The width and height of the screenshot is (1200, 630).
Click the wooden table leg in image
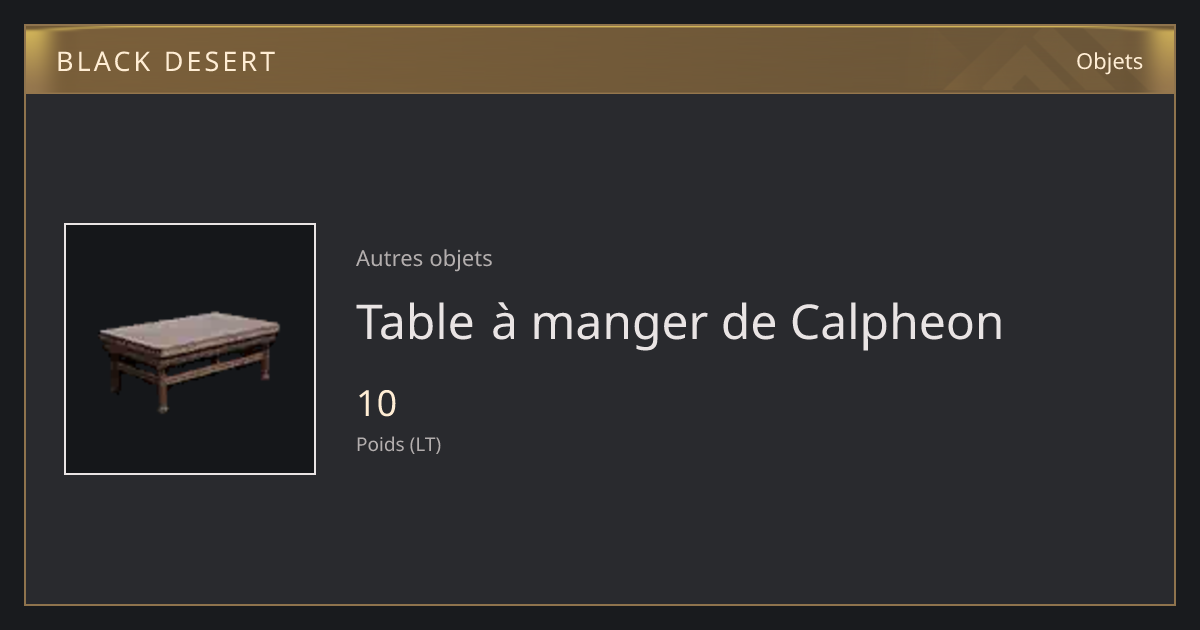pos(163,397)
